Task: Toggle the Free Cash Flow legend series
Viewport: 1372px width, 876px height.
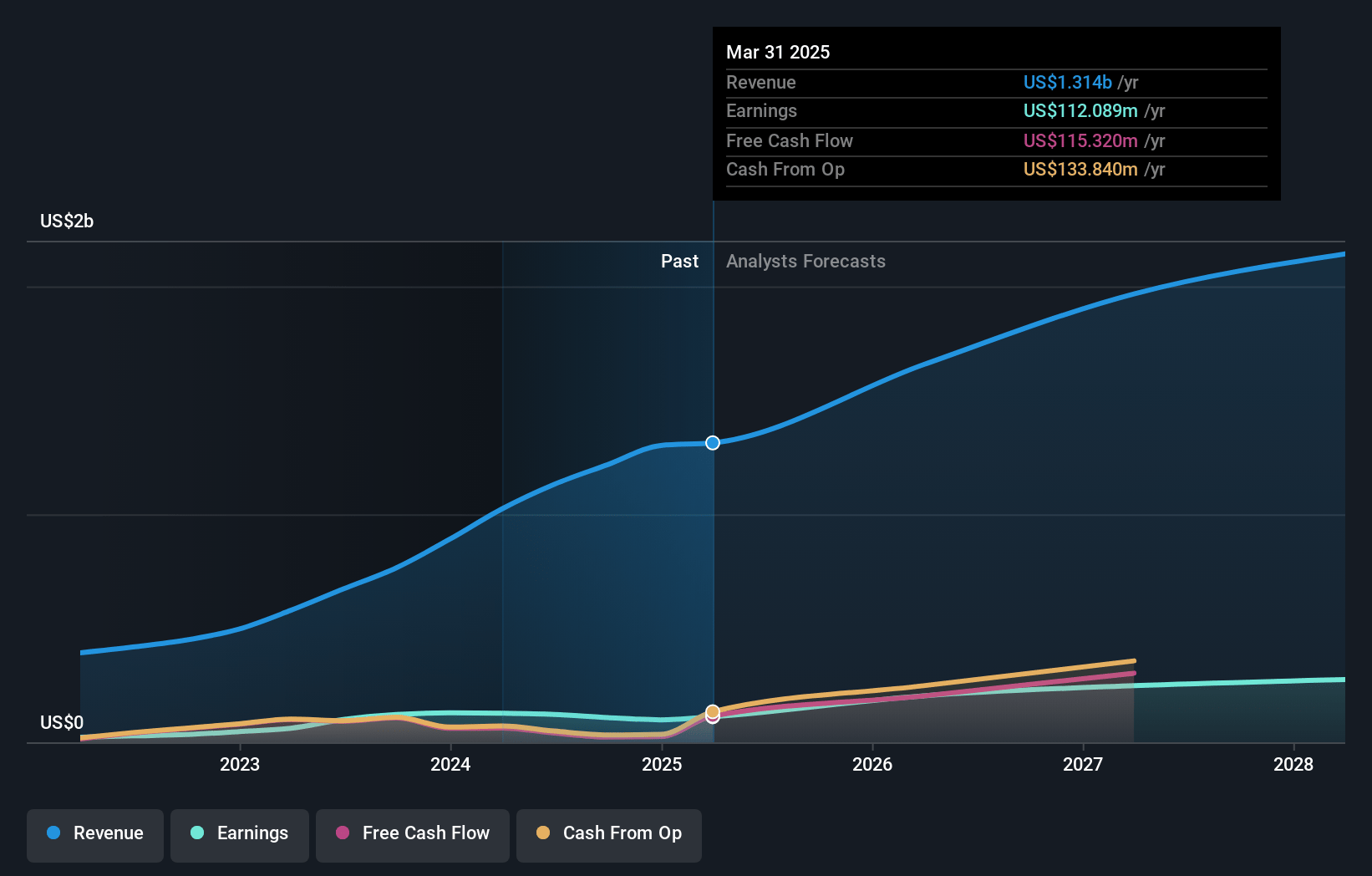Action: click(413, 835)
